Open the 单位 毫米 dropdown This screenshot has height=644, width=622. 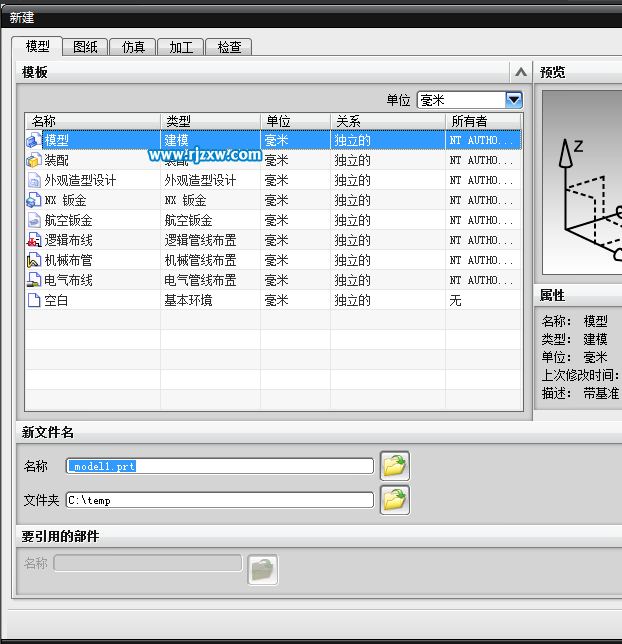(x=514, y=100)
